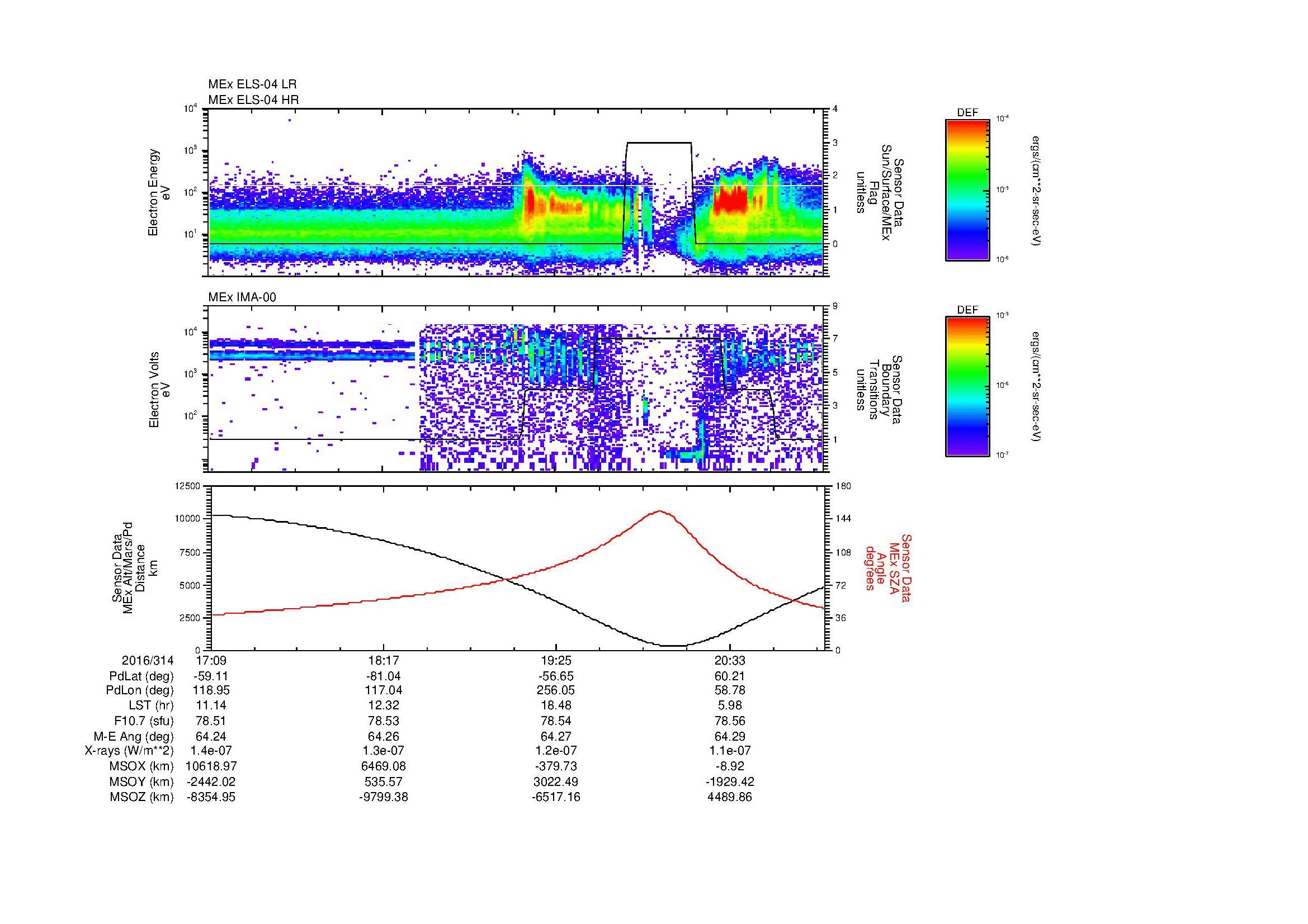Click the red 'MEx SZA Angle' axis label
This screenshot has height=924, width=1308.
[x=887, y=567]
